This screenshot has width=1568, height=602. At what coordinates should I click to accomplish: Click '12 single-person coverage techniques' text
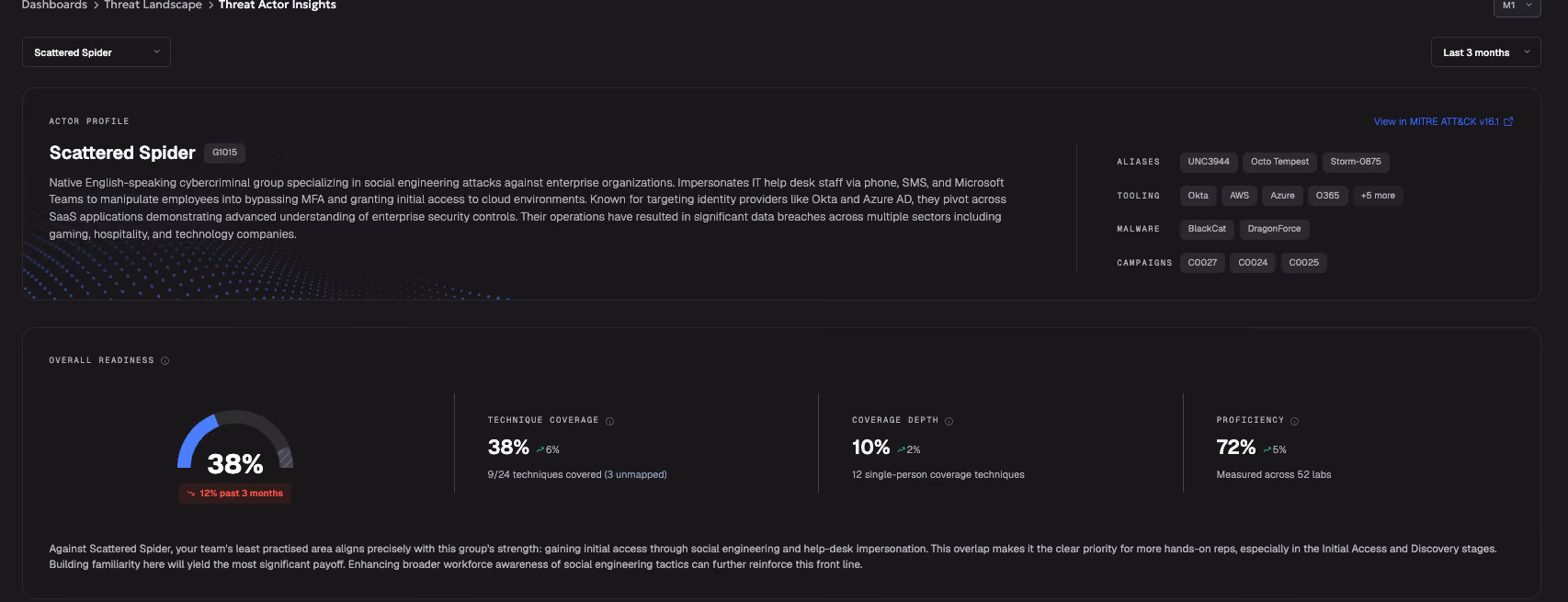[937, 475]
